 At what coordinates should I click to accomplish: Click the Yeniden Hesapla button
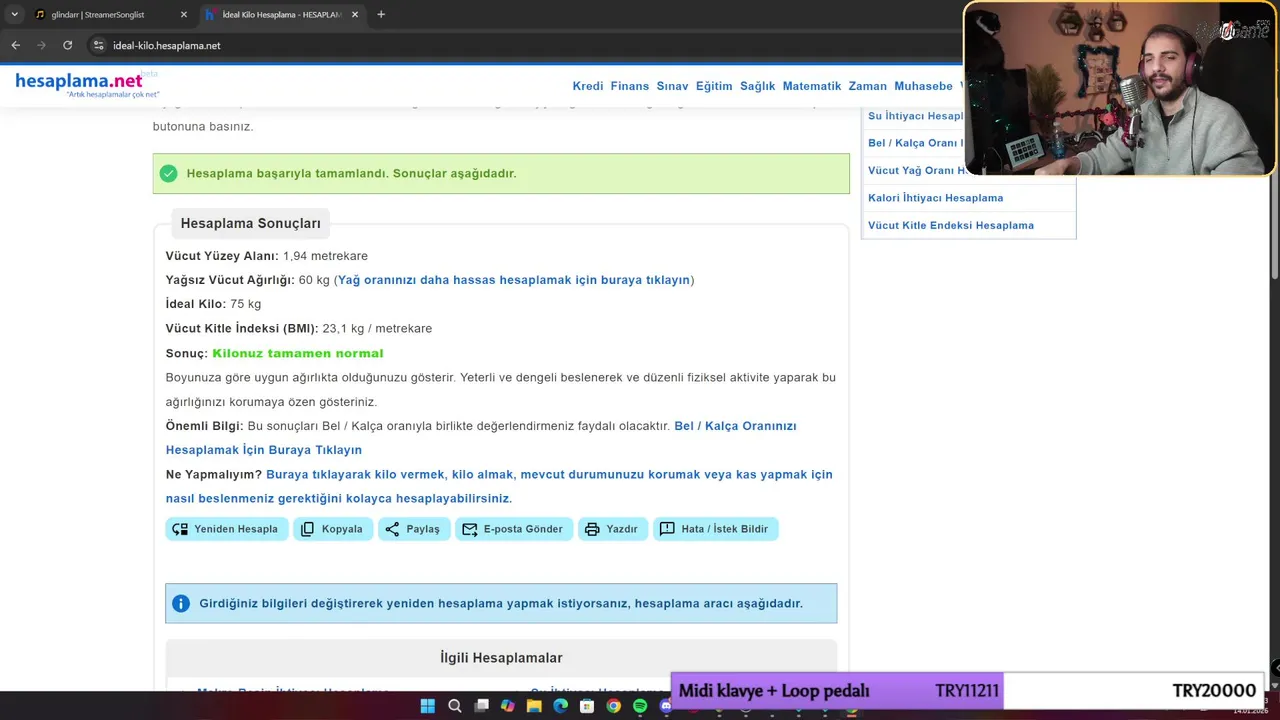click(x=227, y=529)
